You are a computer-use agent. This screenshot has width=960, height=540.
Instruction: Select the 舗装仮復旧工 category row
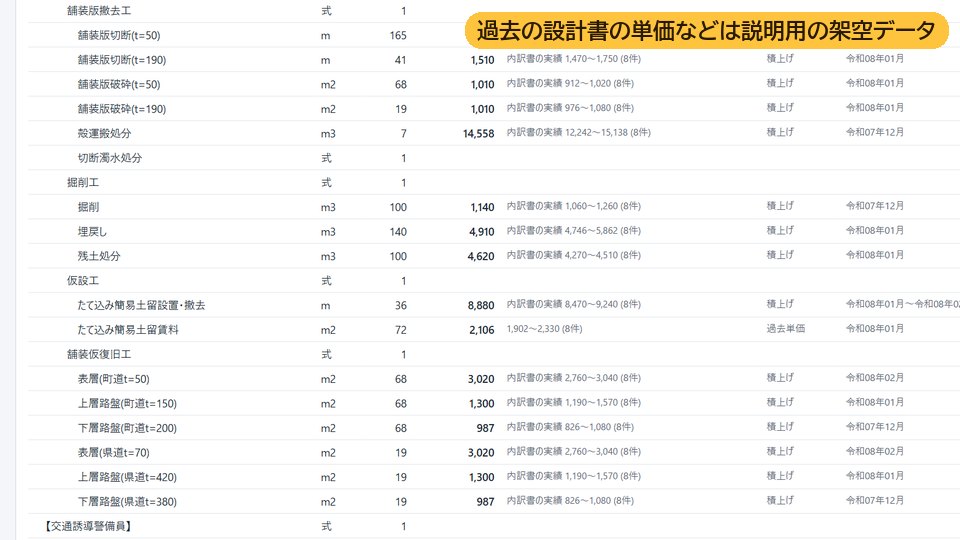[x=99, y=353]
